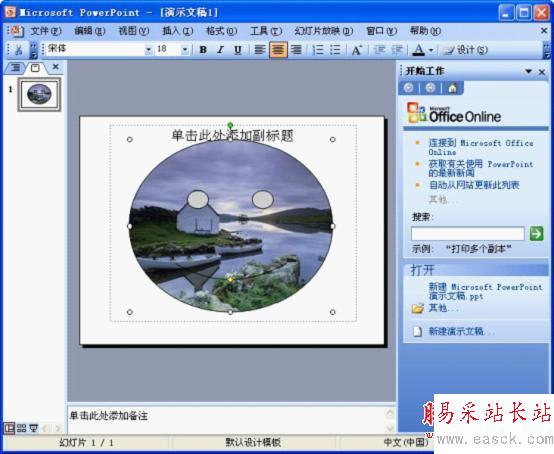Click Office Online logo

pyautogui.click(x=454, y=113)
